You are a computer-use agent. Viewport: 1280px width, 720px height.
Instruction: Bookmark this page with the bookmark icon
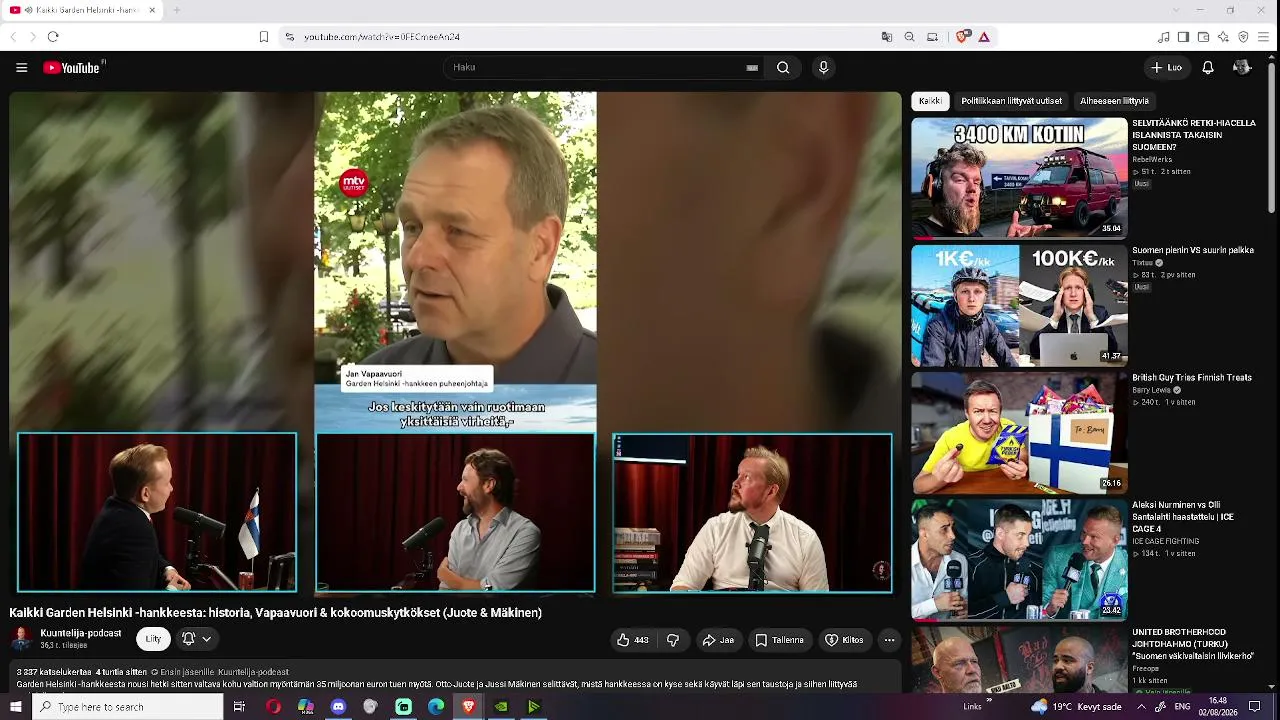click(264, 37)
